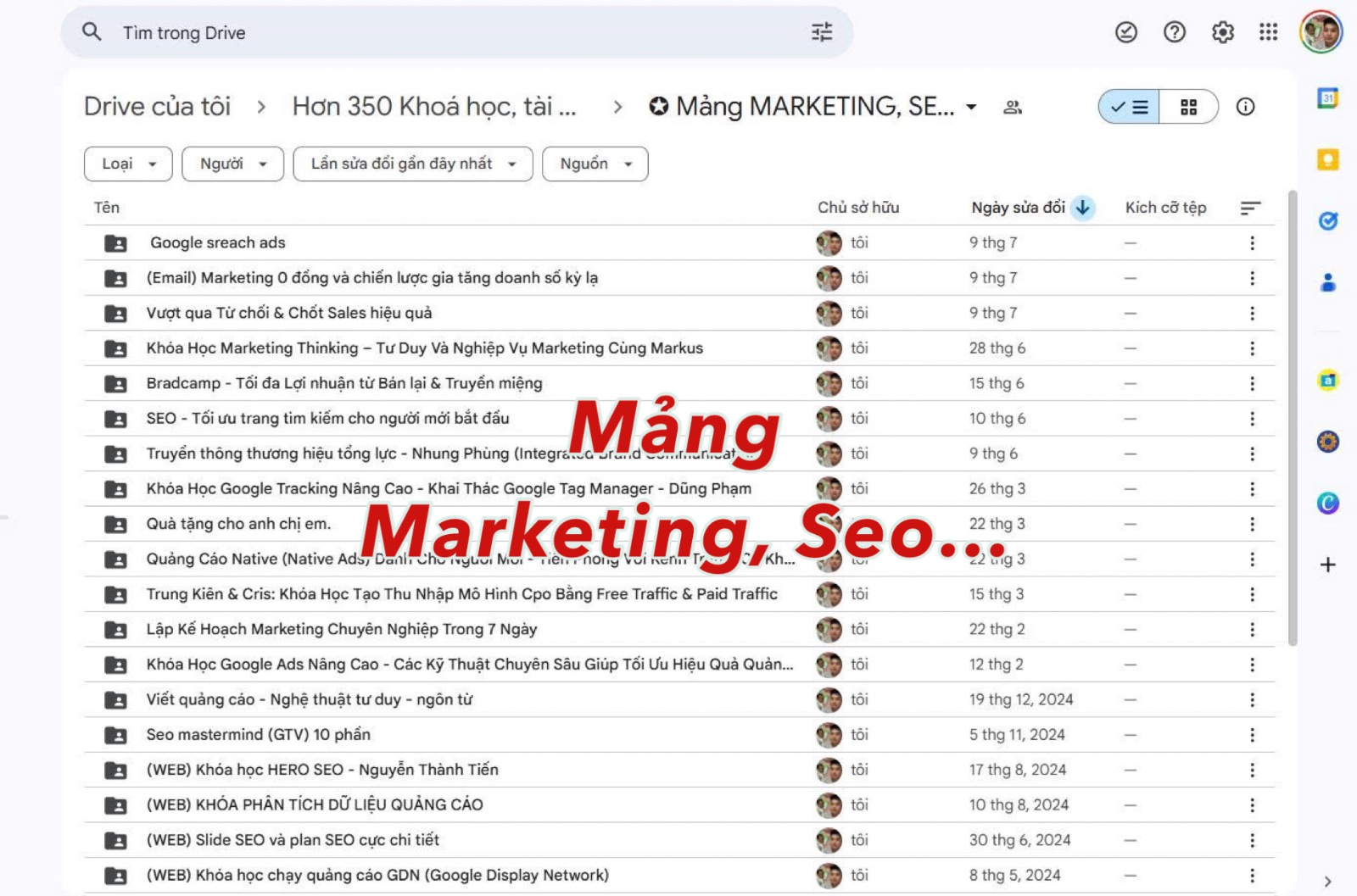
Task: Click the search magnifier icon
Action: [92, 32]
